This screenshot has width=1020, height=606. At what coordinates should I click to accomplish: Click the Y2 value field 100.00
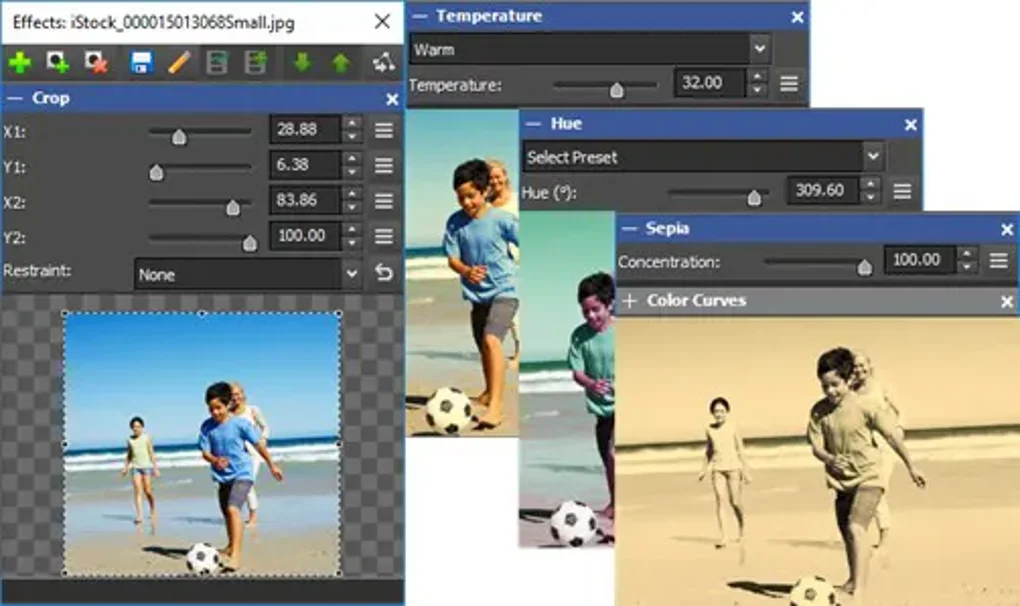(305, 235)
